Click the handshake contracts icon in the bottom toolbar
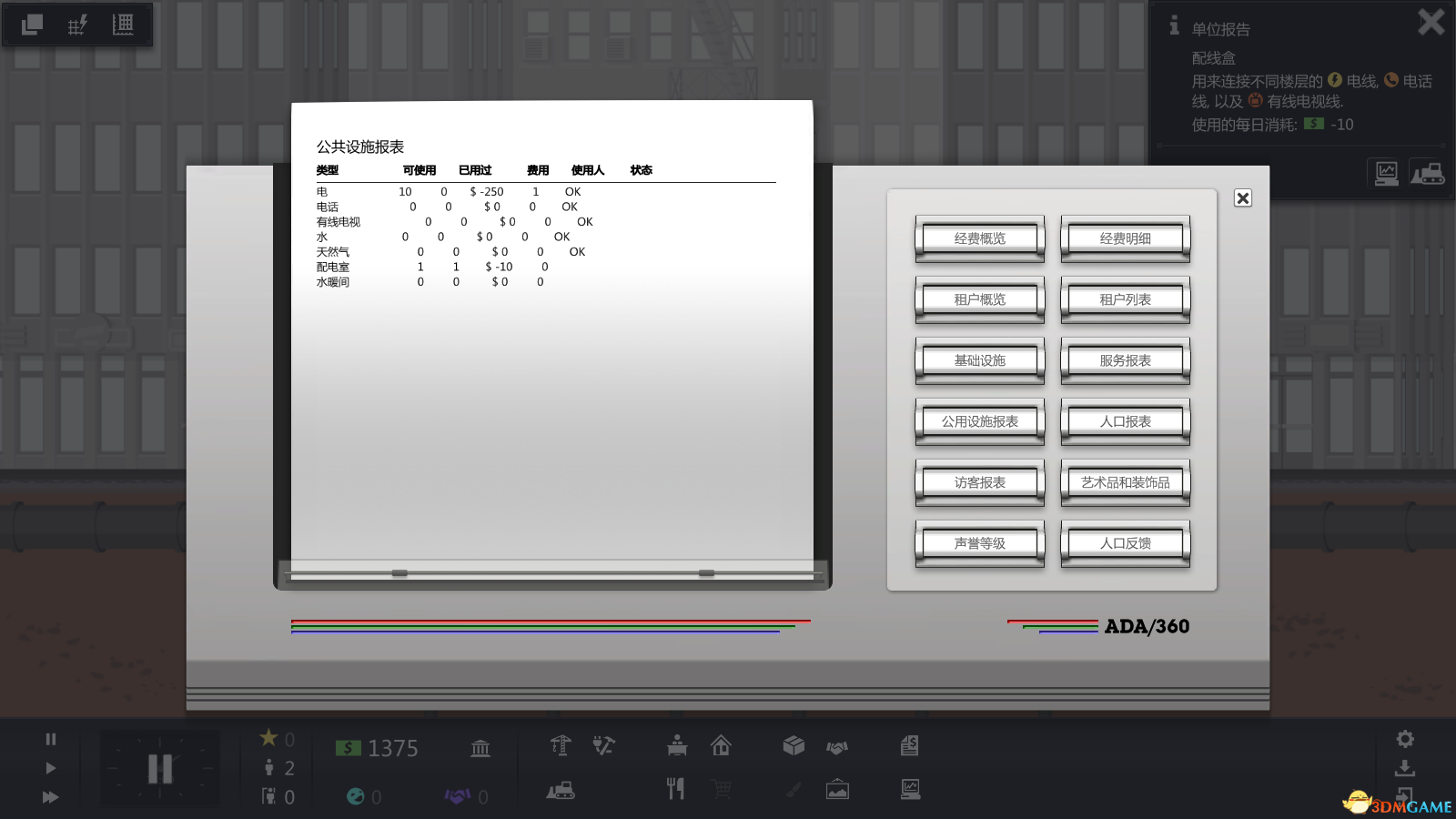The height and width of the screenshot is (819, 1456). (x=837, y=747)
